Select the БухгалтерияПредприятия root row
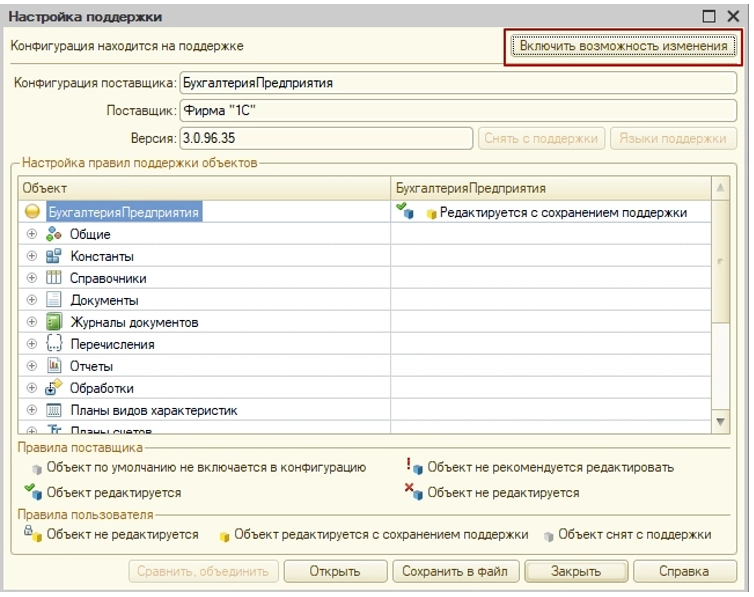The height and width of the screenshot is (597, 754). click(124, 212)
